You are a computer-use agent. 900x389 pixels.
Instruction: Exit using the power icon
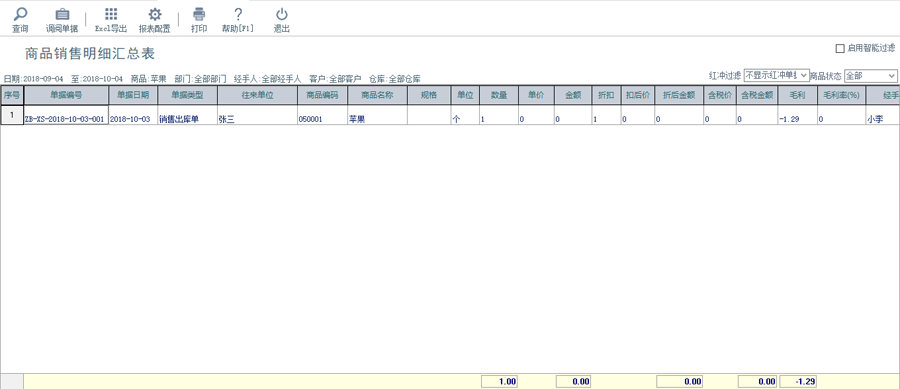point(281,14)
